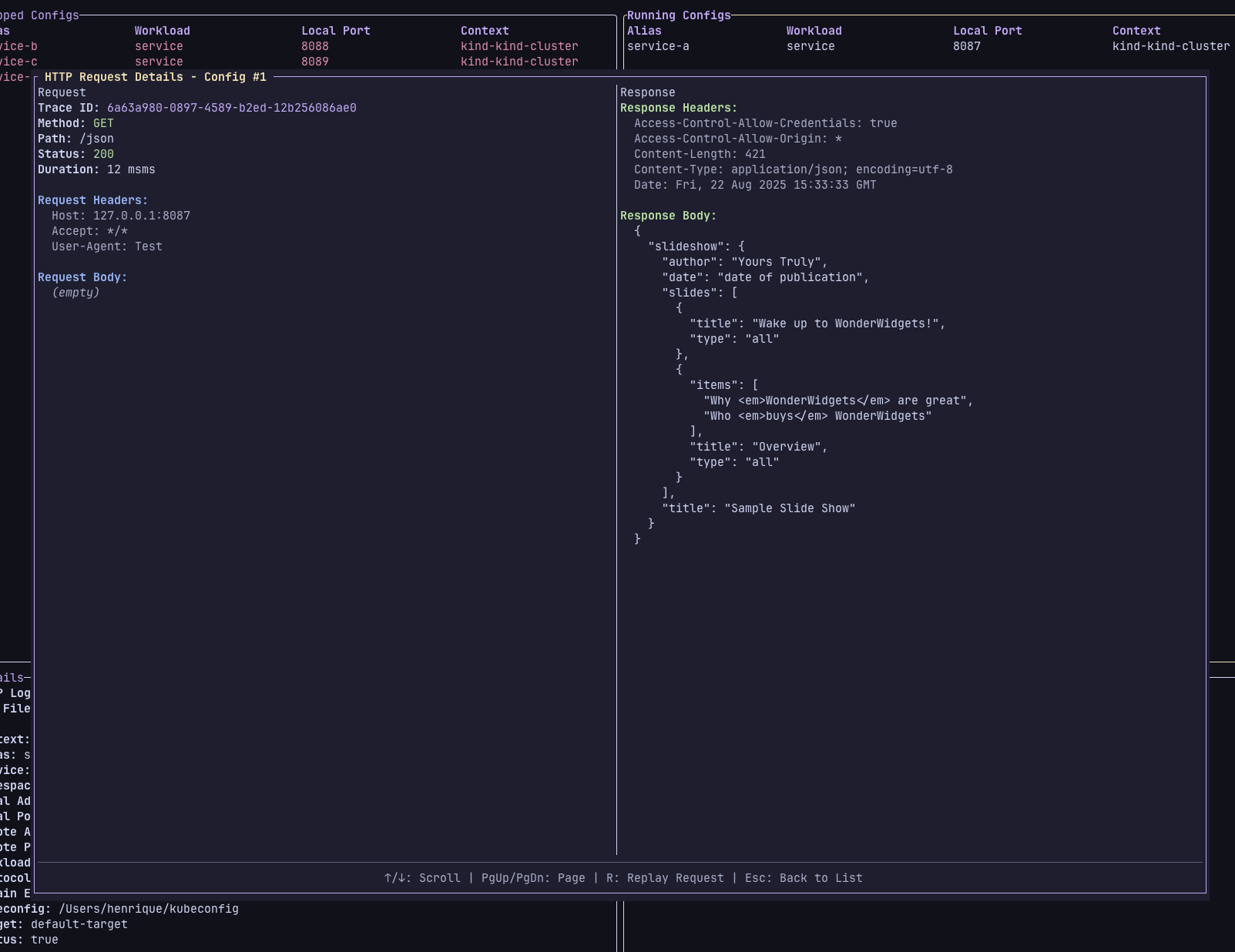Viewport: 1235px width, 952px height.
Task: Click the Content-Type application/json line
Action: (x=794, y=169)
